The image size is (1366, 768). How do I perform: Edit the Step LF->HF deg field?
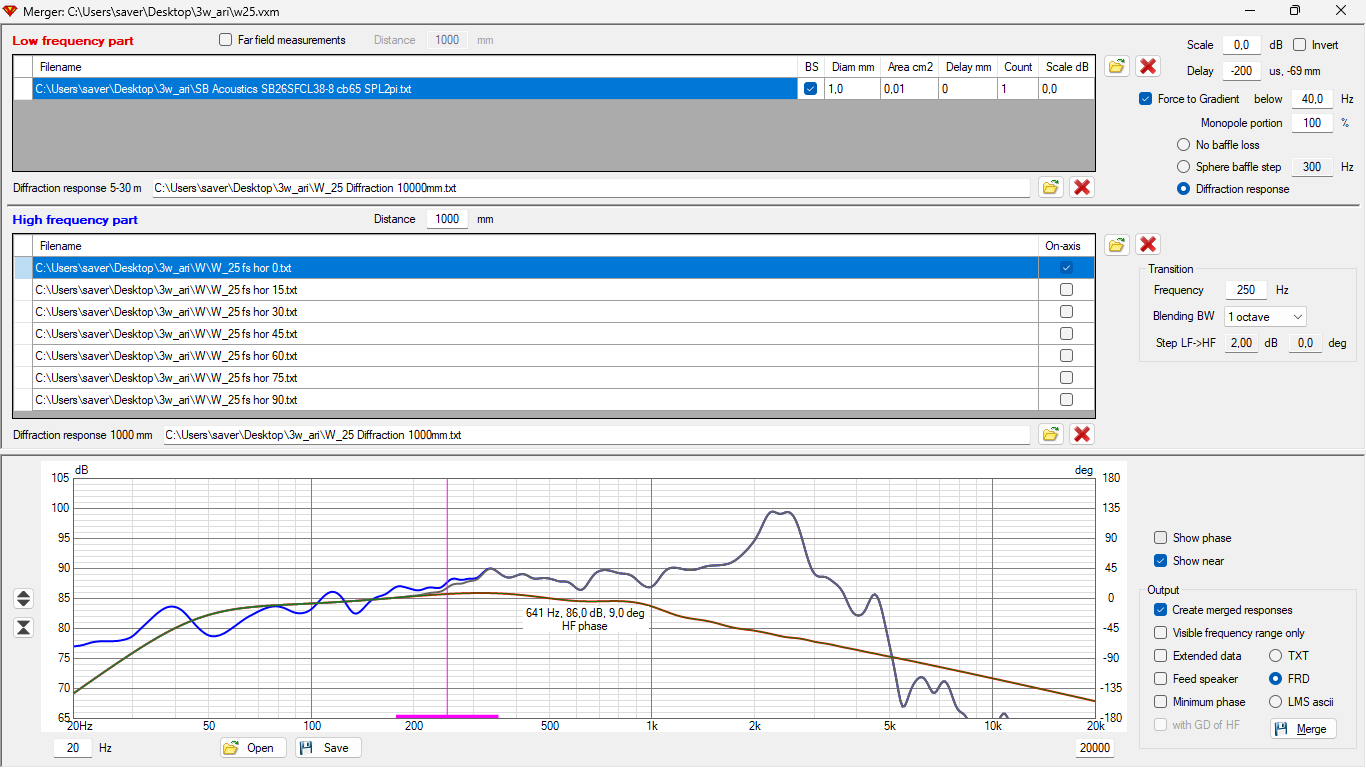click(x=1304, y=343)
